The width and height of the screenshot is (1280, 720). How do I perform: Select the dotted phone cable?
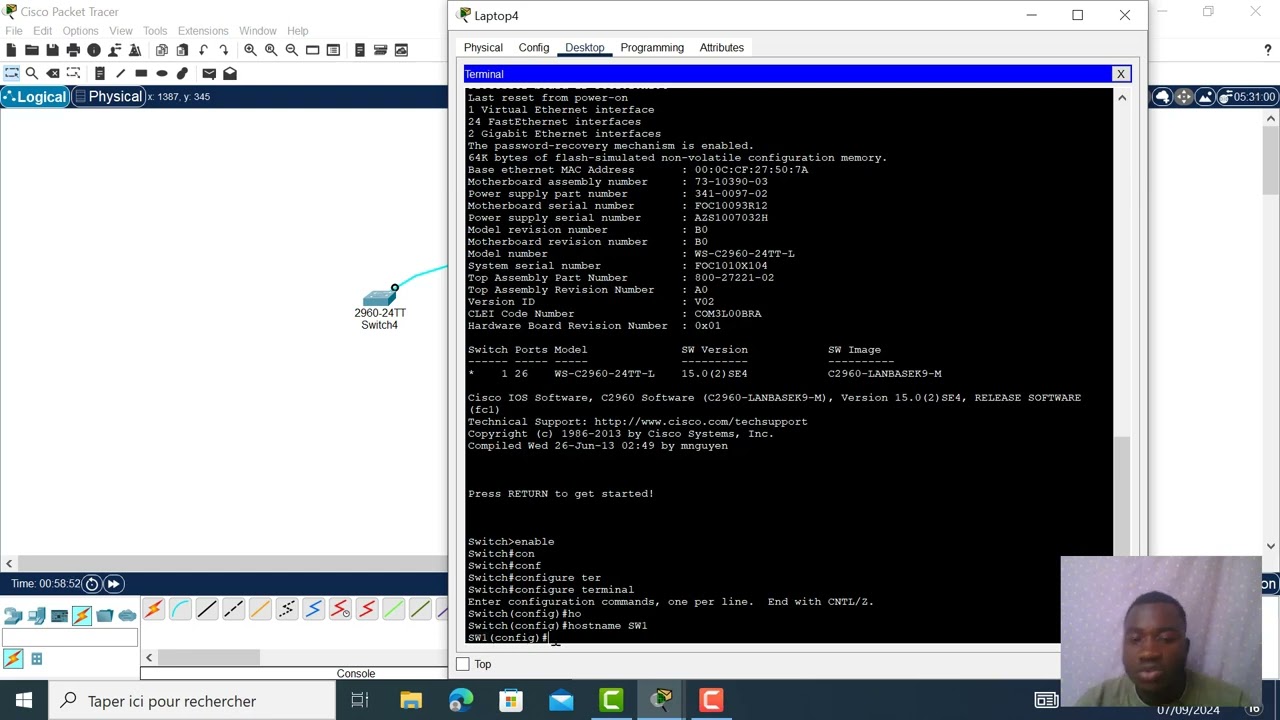(x=287, y=609)
